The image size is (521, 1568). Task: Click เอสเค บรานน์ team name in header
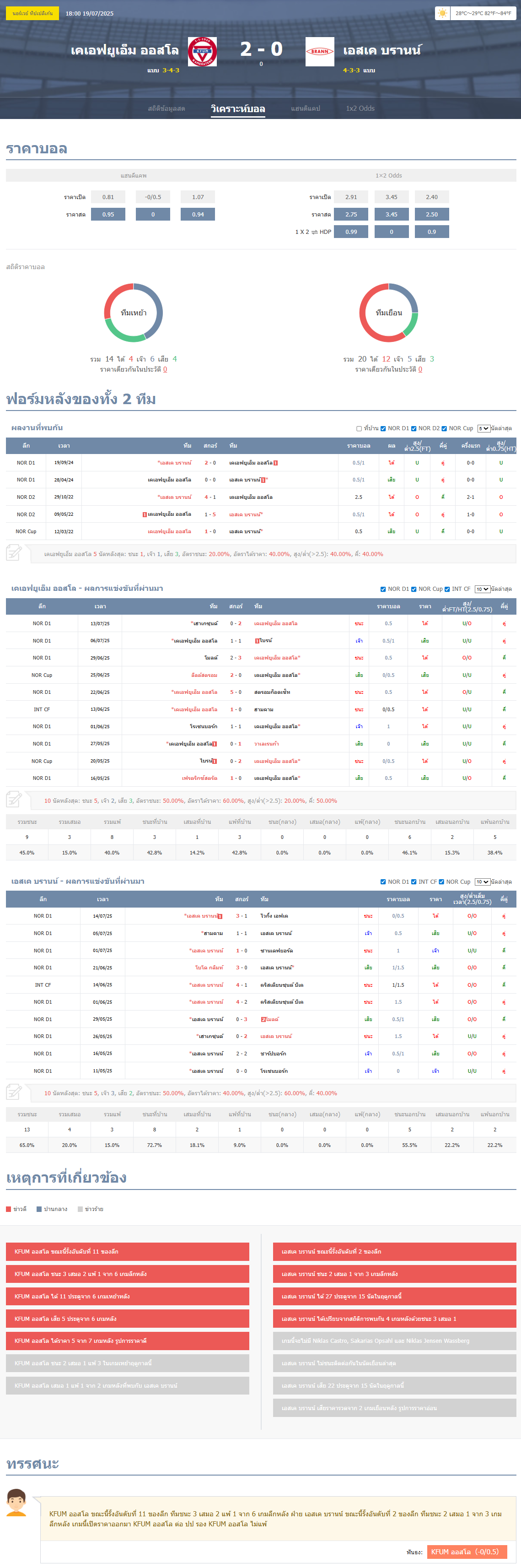[x=381, y=50]
